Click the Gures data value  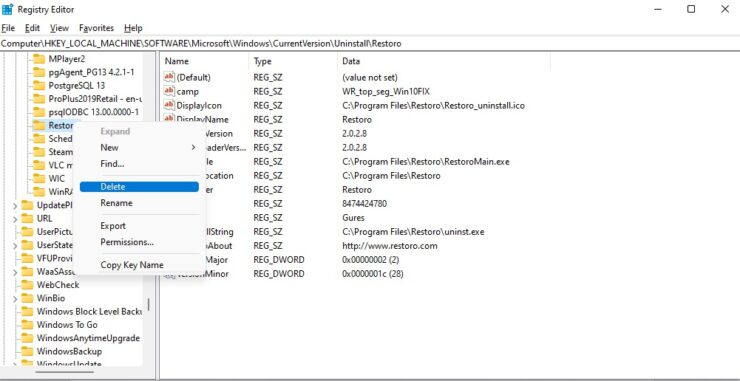click(353, 218)
